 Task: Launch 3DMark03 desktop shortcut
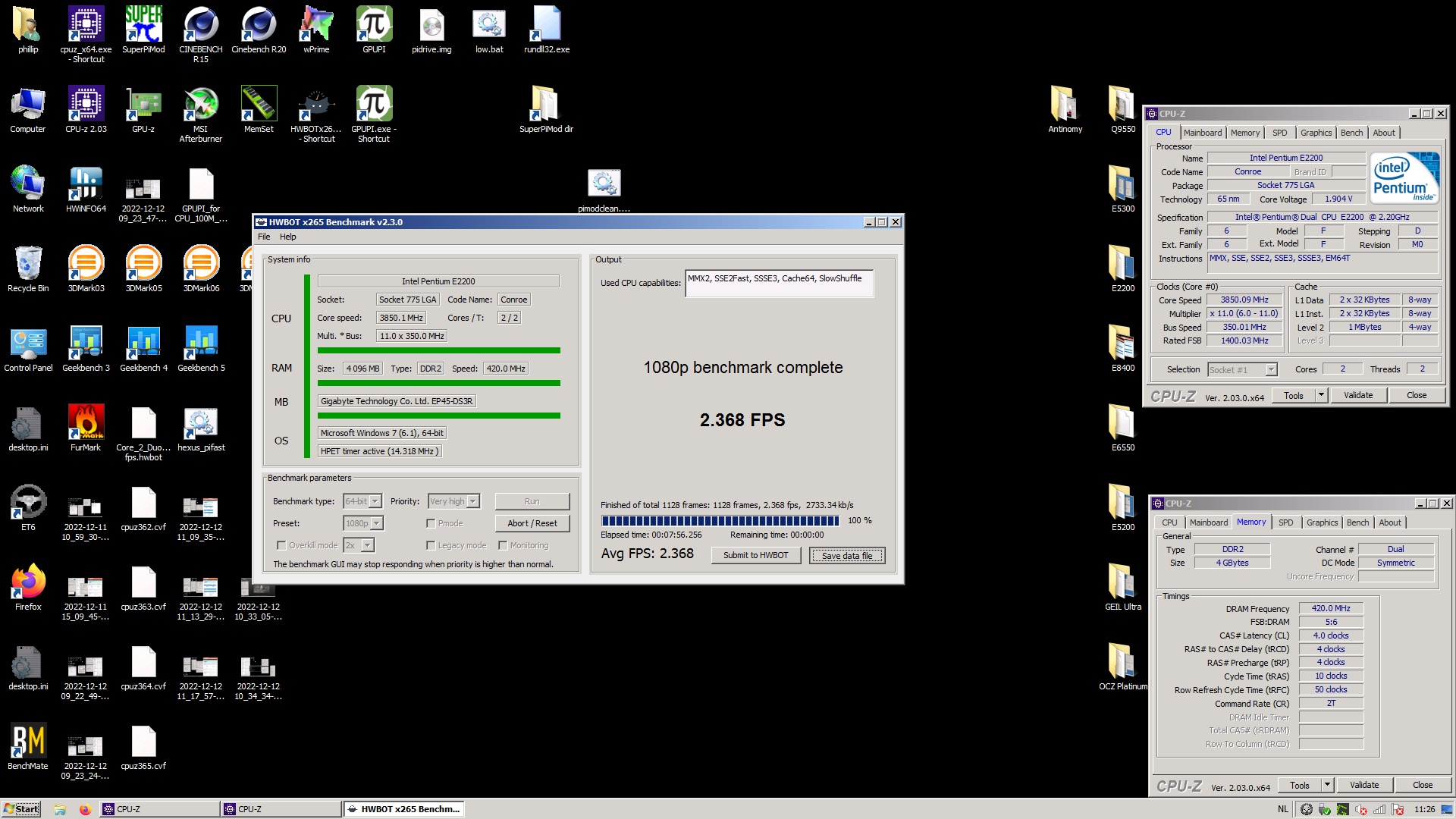86,269
